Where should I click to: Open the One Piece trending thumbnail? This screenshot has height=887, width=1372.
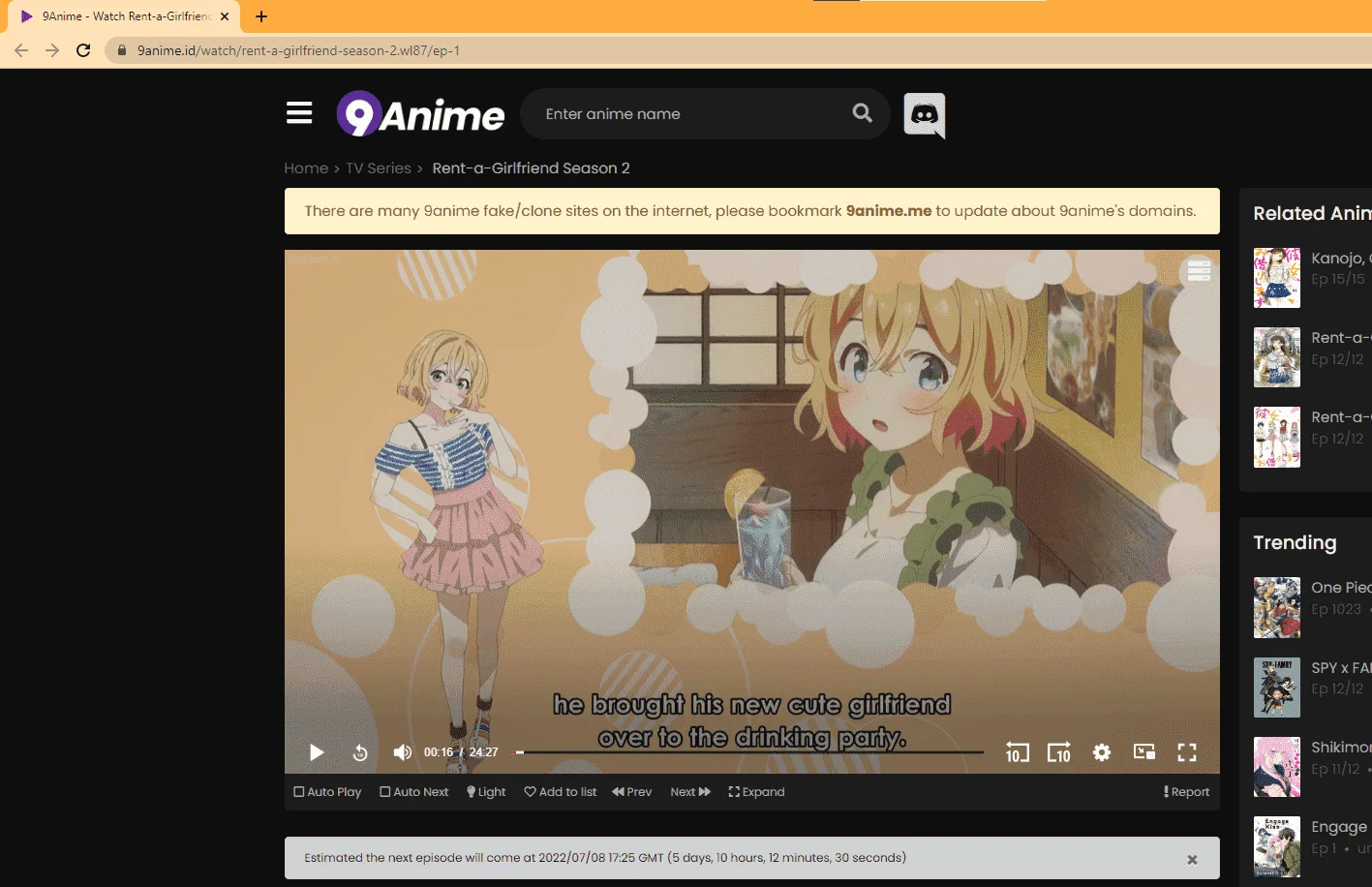(x=1277, y=607)
